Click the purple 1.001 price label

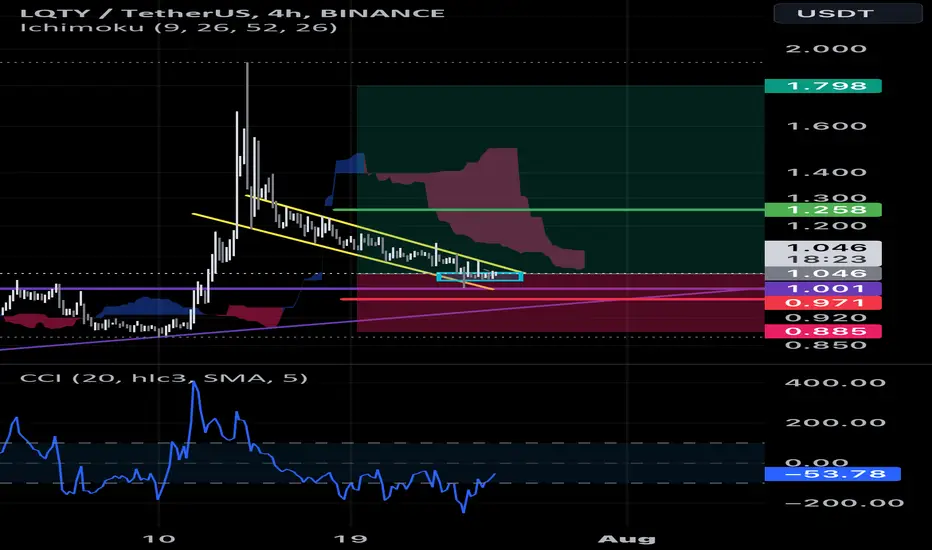pyautogui.click(x=823, y=289)
